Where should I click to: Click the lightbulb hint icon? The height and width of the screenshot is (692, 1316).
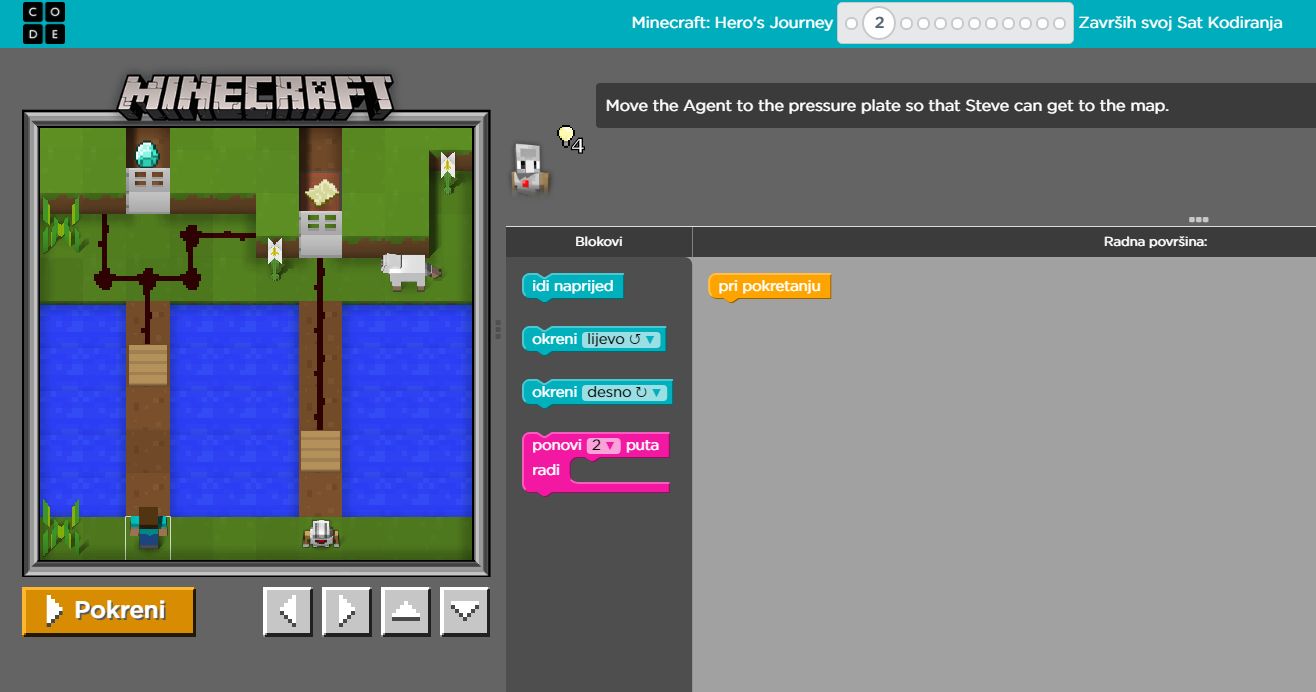point(566,135)
